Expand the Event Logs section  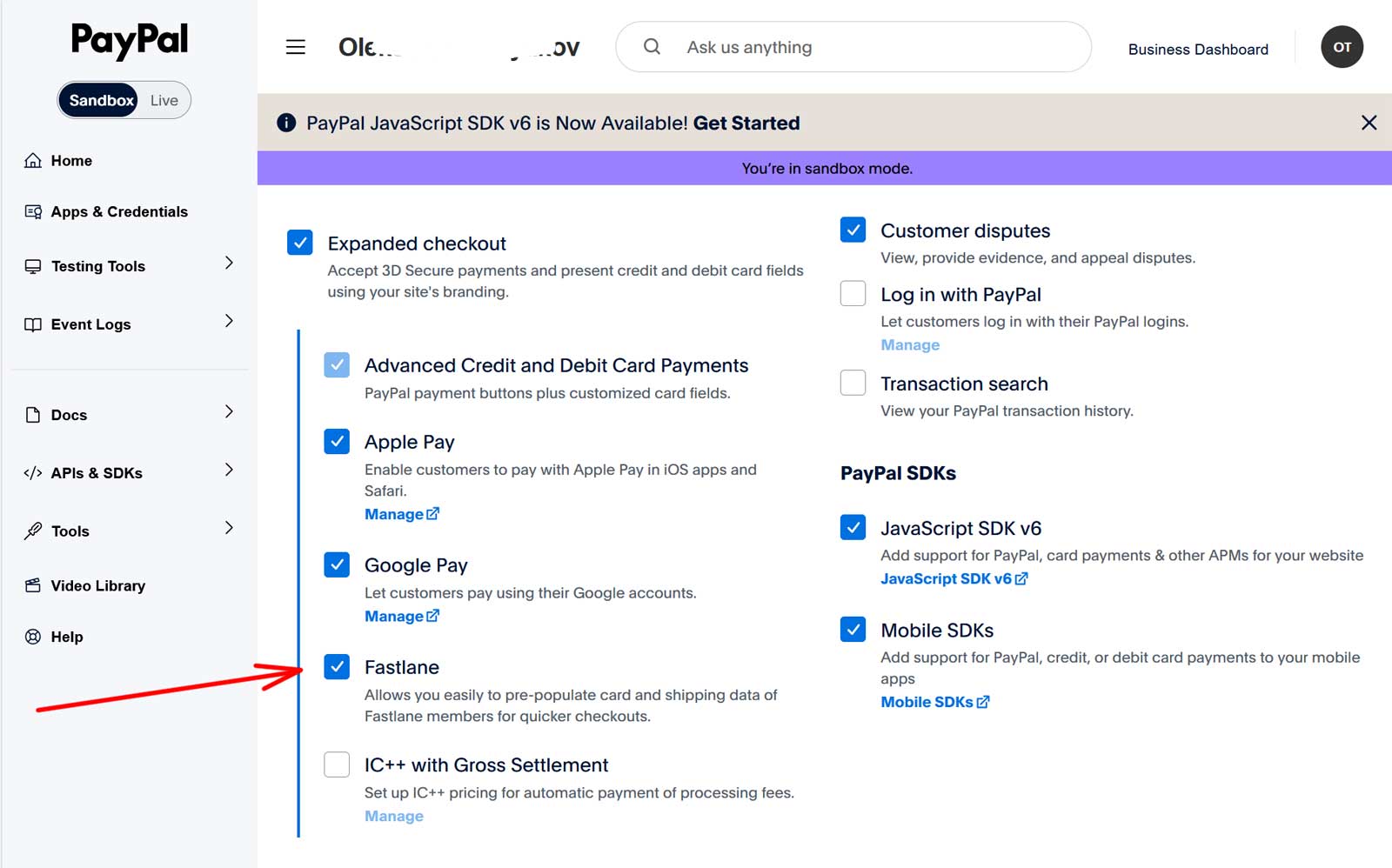coord(129,324)
